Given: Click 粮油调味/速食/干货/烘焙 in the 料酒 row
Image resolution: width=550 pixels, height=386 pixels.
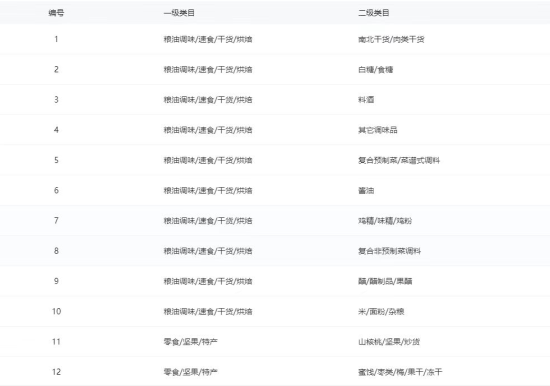Looking at the screenshot, I should click(x=208, y=100).
